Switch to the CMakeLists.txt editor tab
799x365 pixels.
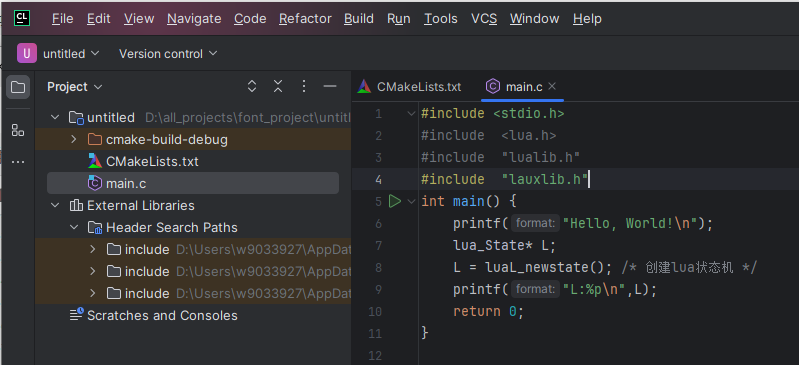click(410, 87)
